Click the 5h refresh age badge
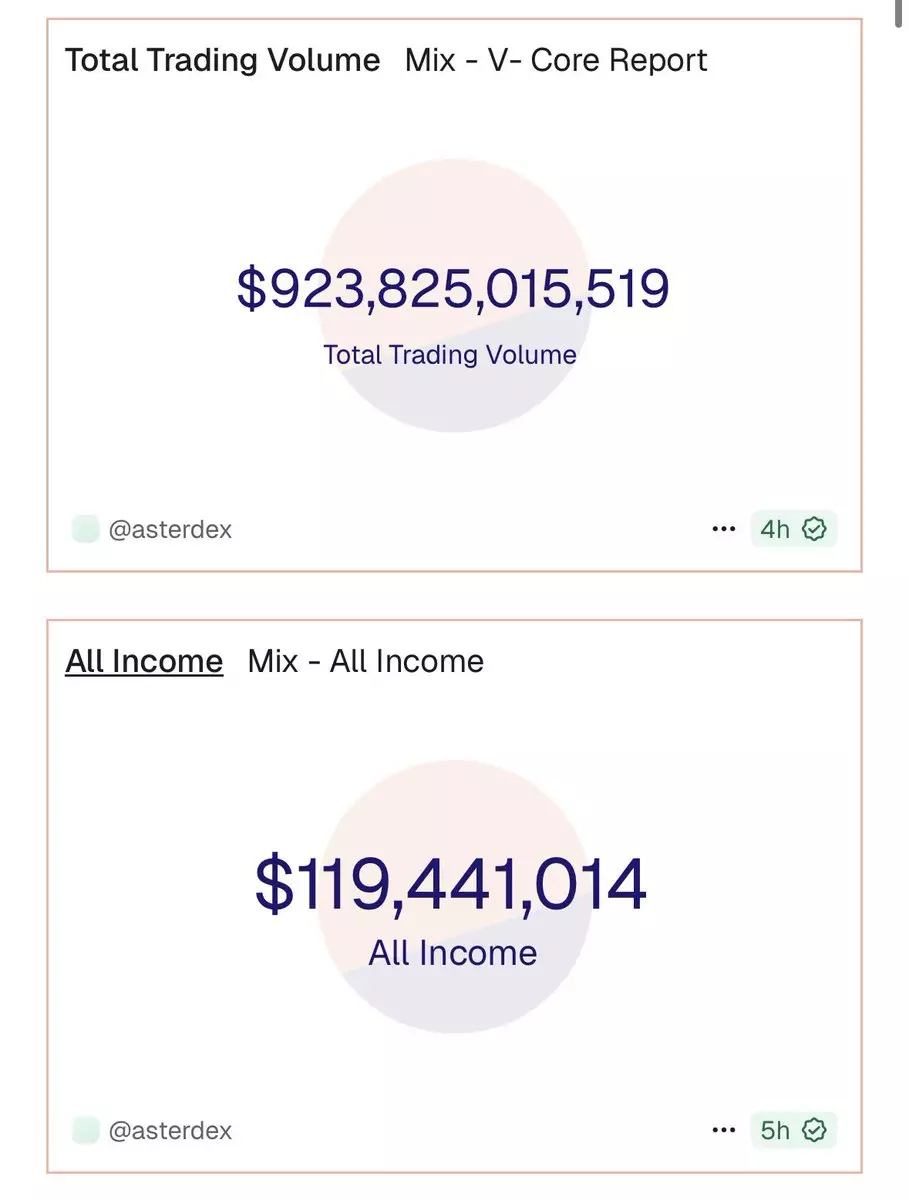 (775, 1131)
